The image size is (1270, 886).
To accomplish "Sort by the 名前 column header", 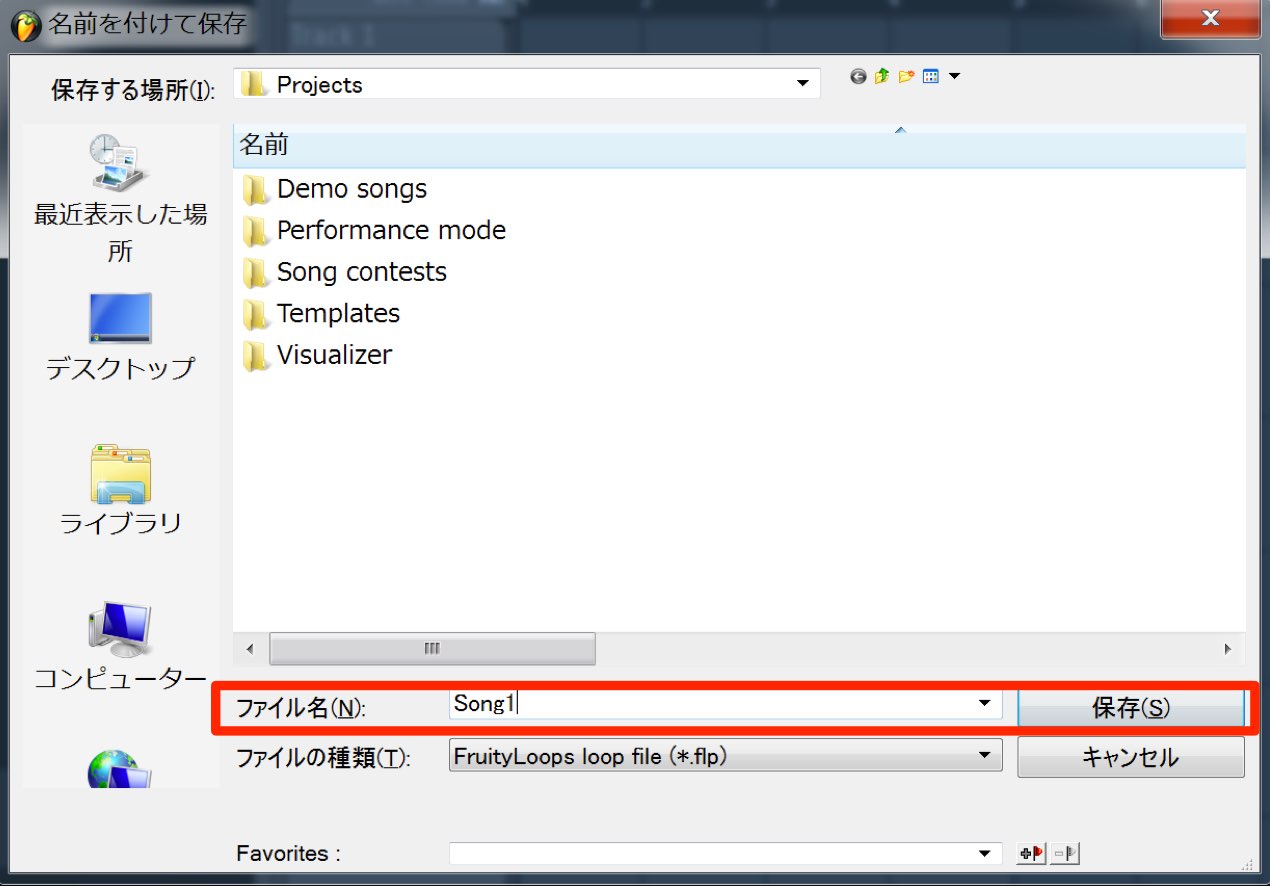I will click(740, 146).
